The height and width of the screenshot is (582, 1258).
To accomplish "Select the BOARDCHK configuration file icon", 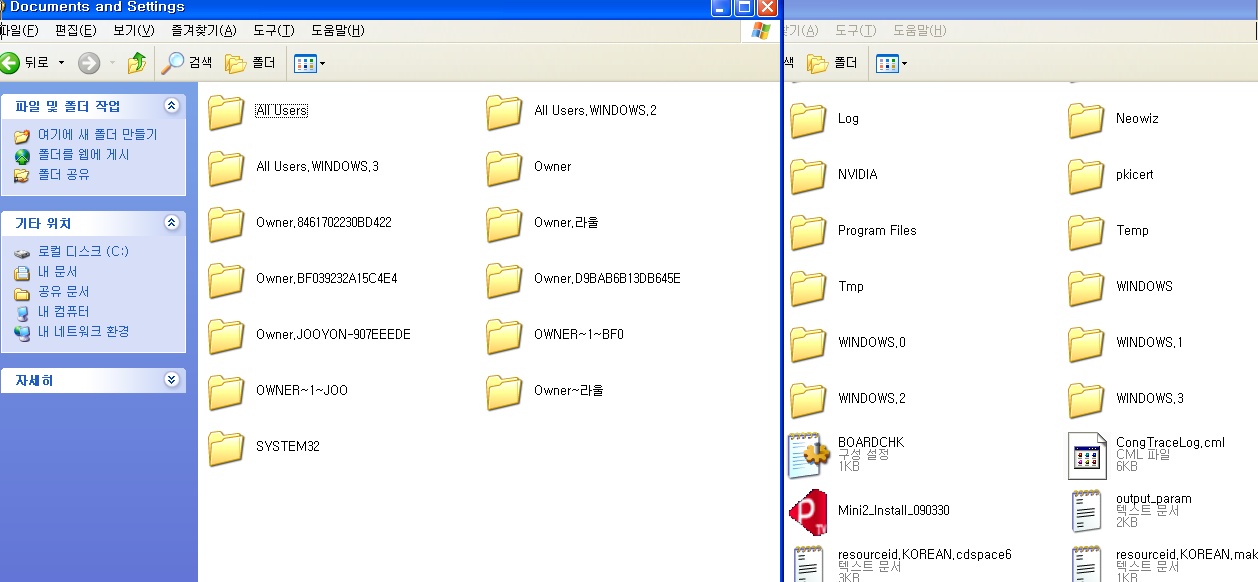I will point(807,455).
